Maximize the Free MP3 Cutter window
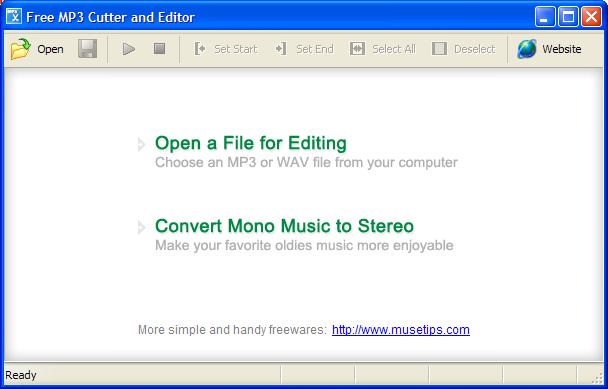 (568, 17)
